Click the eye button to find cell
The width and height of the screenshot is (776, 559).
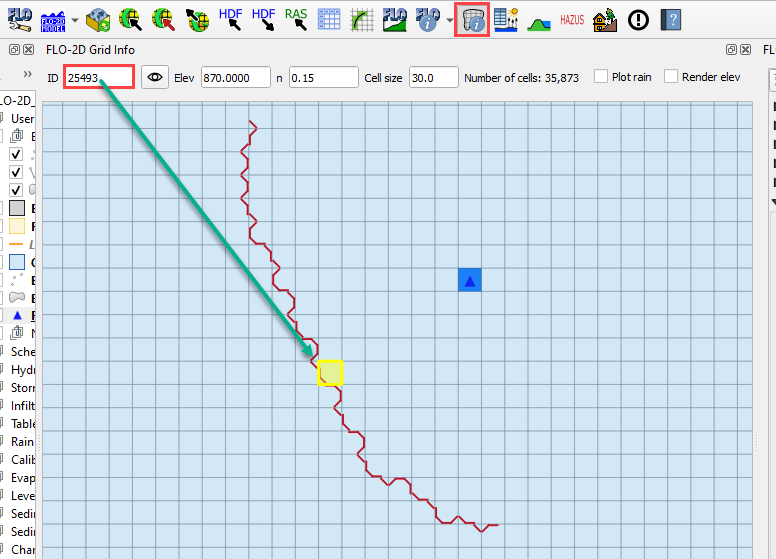(154, 77)
